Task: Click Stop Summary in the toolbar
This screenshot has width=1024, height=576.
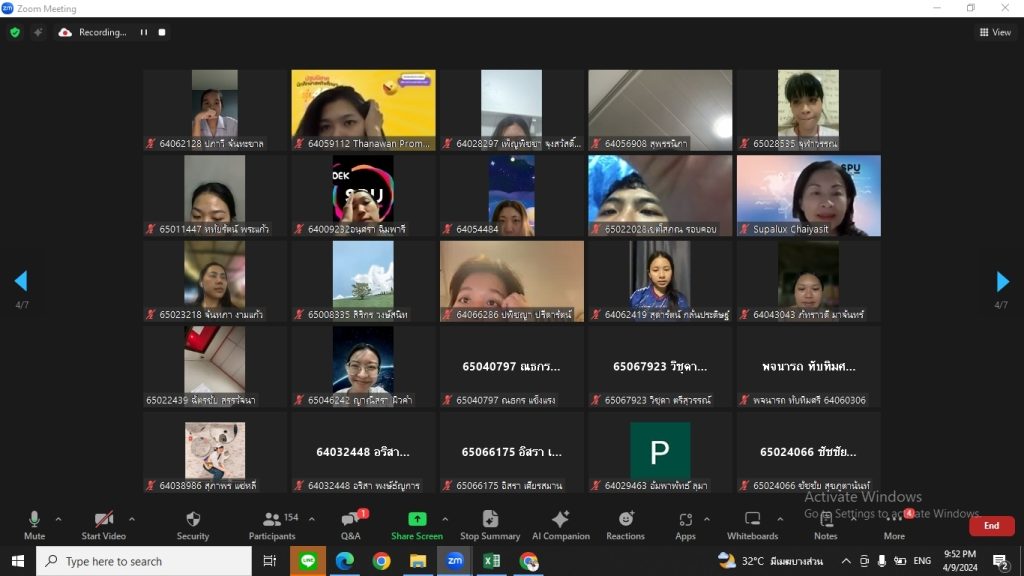Action: point(490,525)
